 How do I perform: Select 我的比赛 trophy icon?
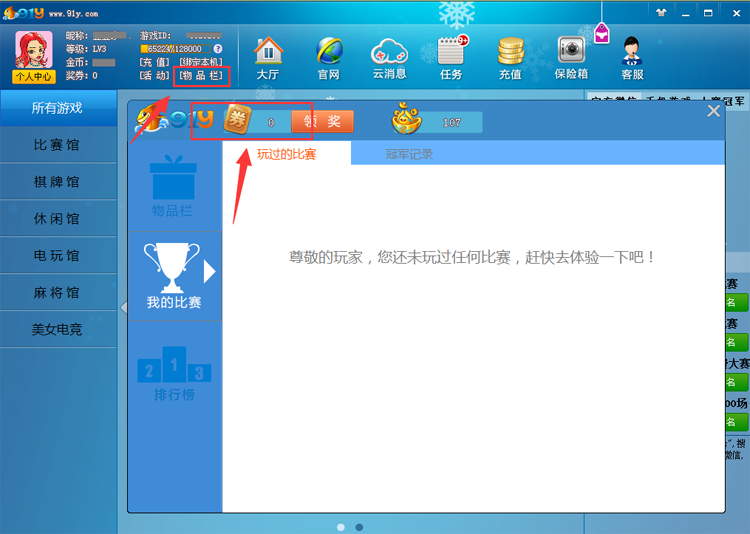click(x=173, y=276)
